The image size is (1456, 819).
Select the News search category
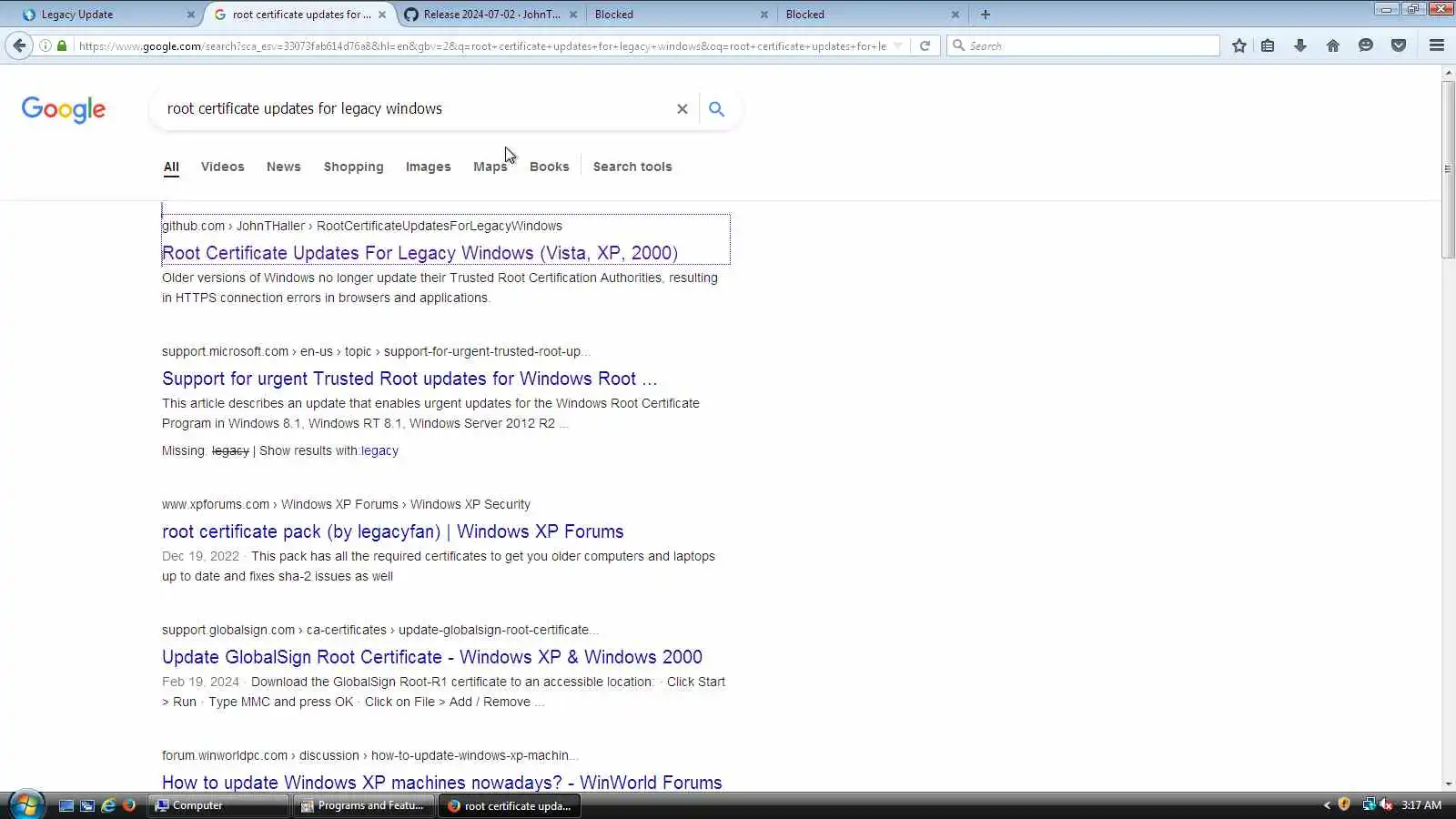point(284,167)
